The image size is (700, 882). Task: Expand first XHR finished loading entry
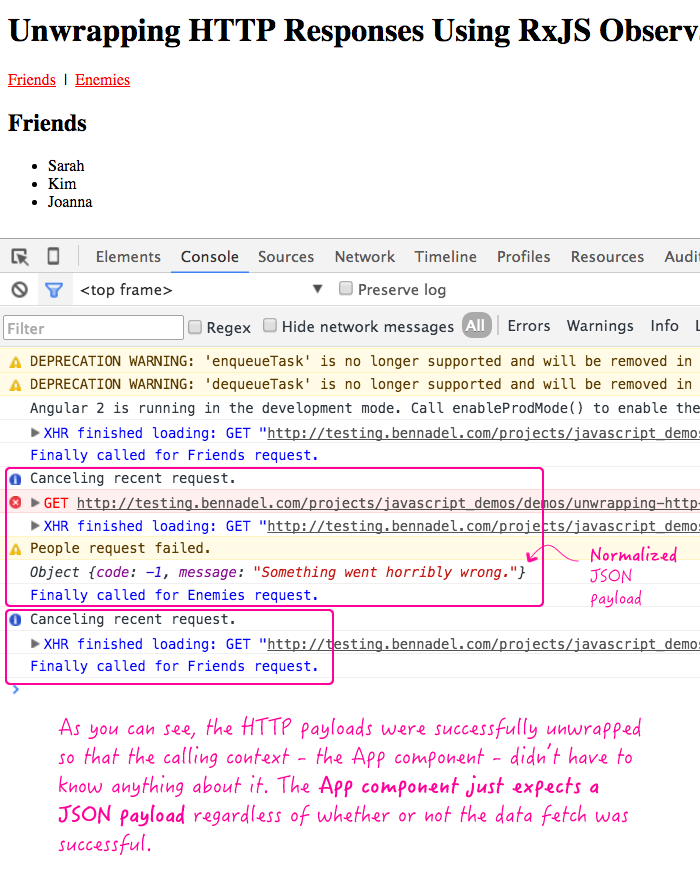(x=35, y=433)
